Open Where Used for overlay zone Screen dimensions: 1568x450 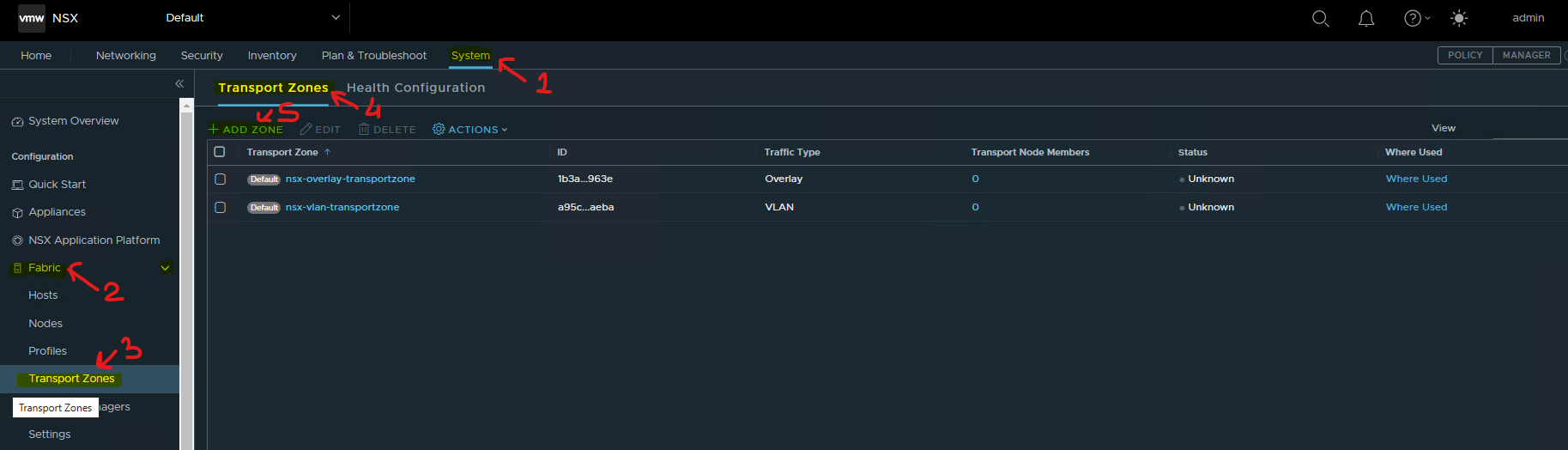[x=1416, y=179]
